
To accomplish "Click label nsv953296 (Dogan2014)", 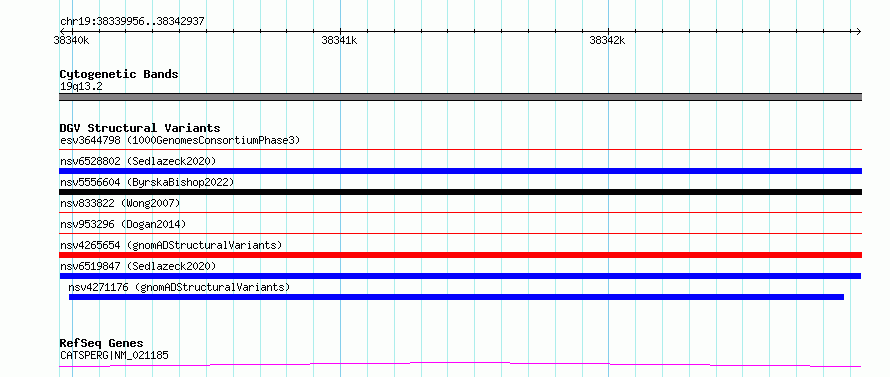I will pos(123,224).
